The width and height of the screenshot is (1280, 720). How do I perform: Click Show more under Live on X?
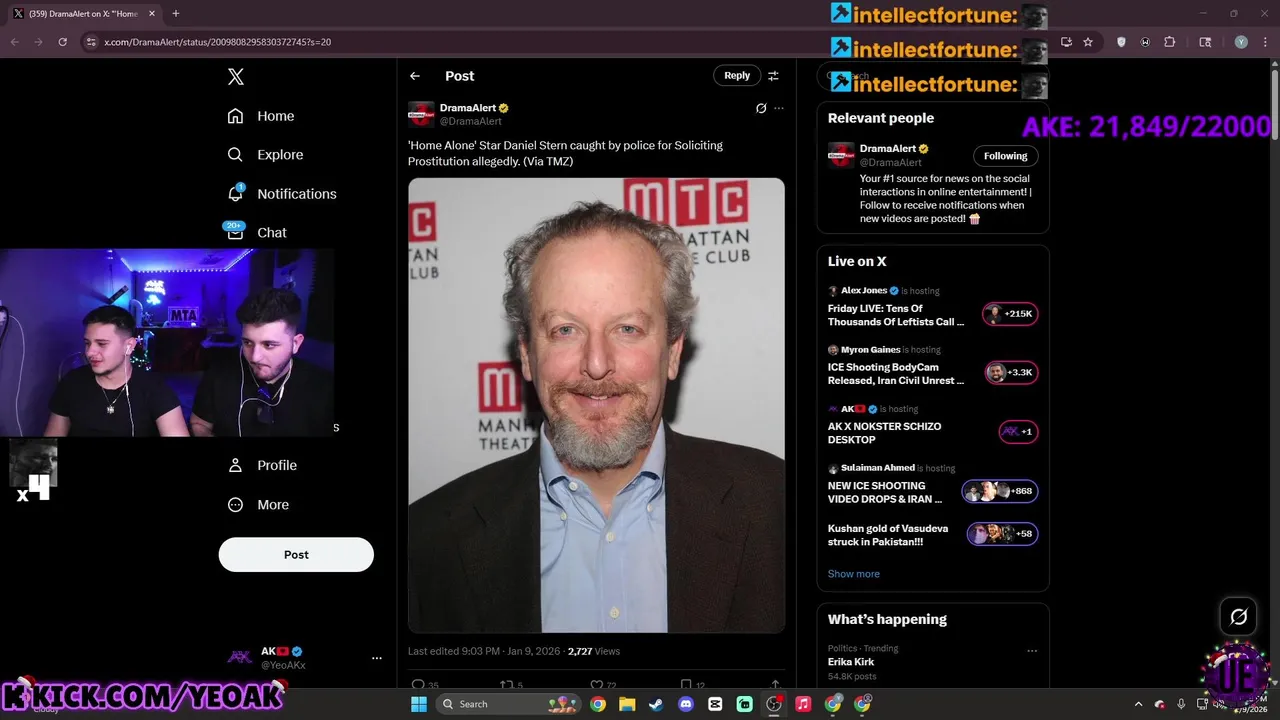click(854, 574)
